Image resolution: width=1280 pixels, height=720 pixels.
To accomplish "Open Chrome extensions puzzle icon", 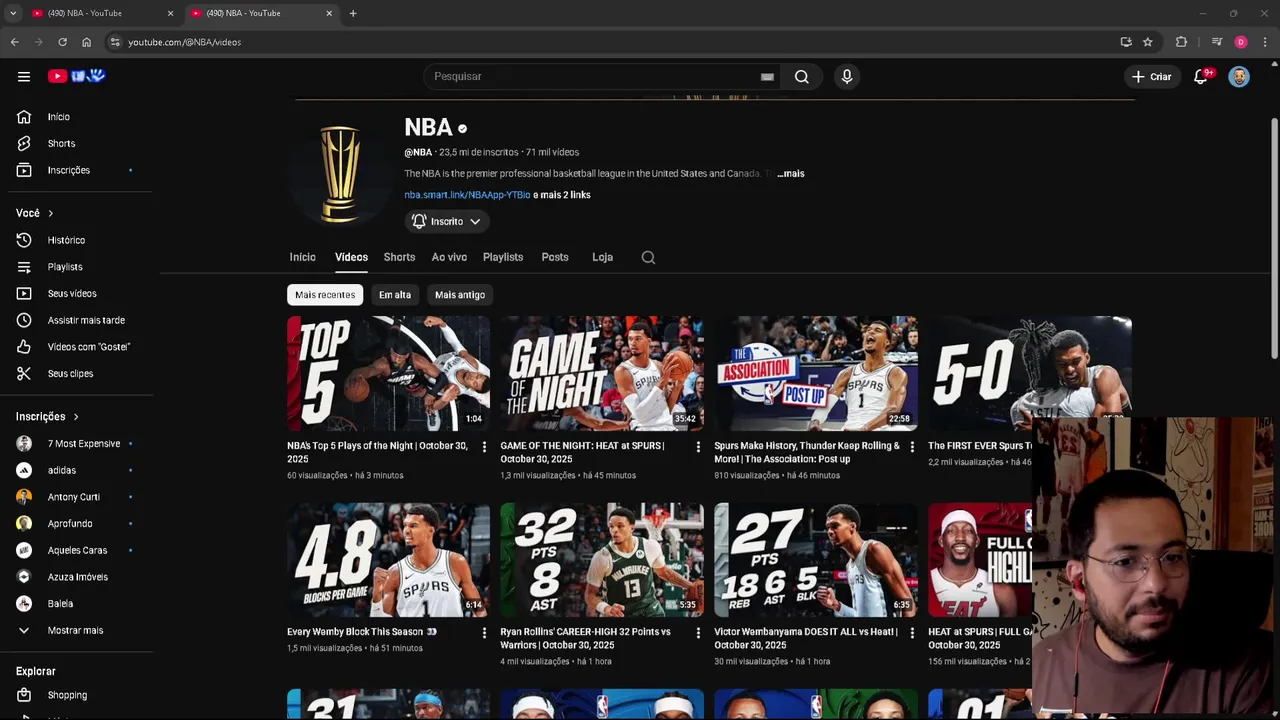I will tap(1181, 42).
